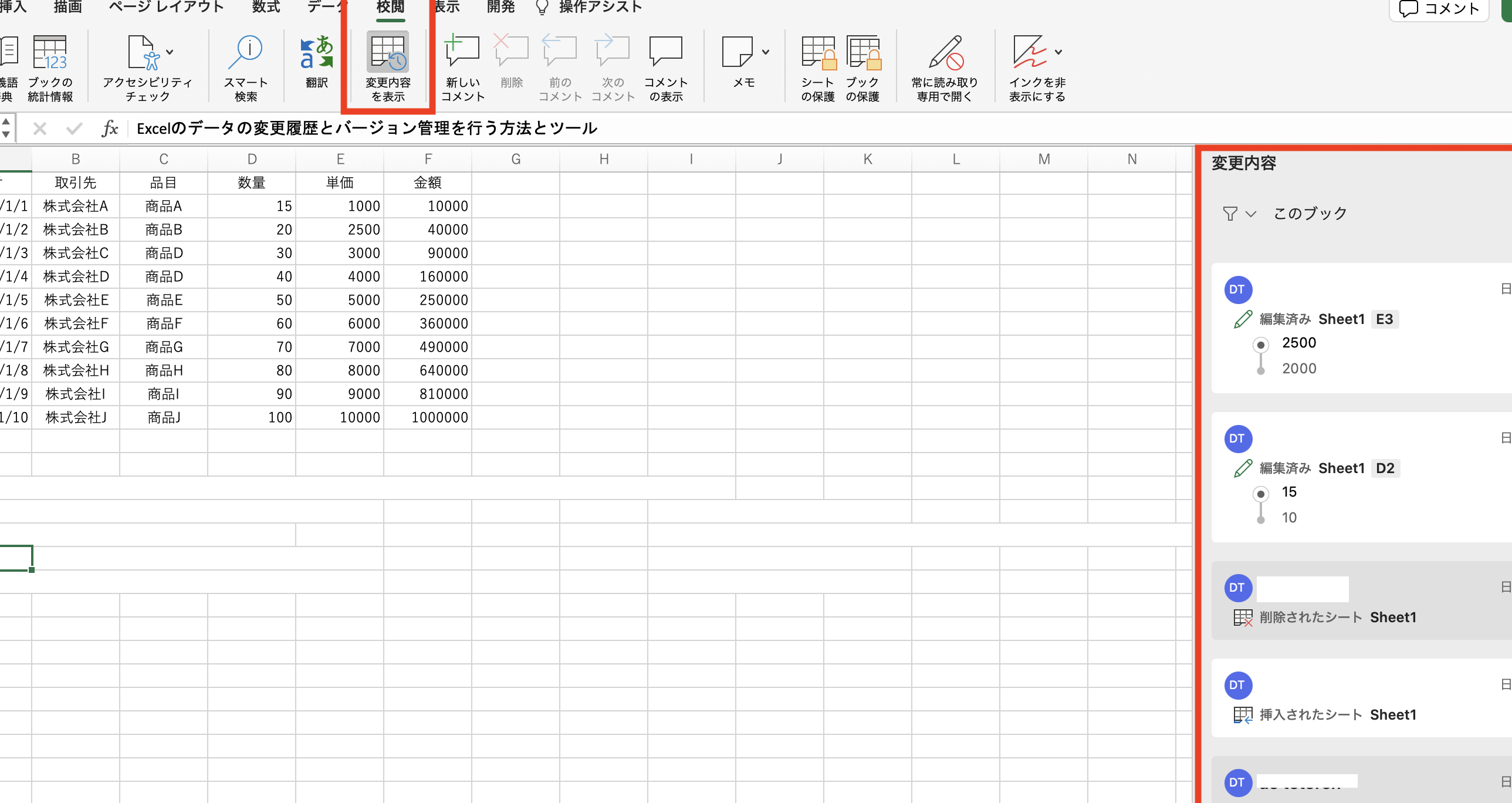Switch to the Formulas (数式) tab
Image resolution: width=1512 pixels, height=803 pixels.
pyautogui.click(x=266, y=7)
